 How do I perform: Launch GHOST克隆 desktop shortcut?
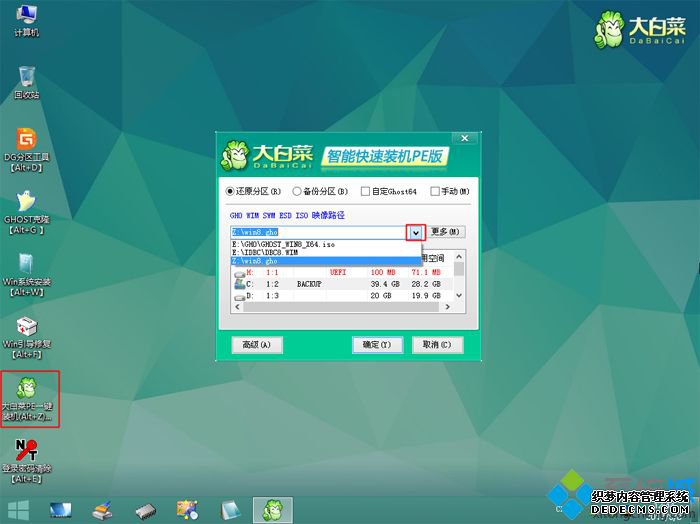tap(27, 212)
